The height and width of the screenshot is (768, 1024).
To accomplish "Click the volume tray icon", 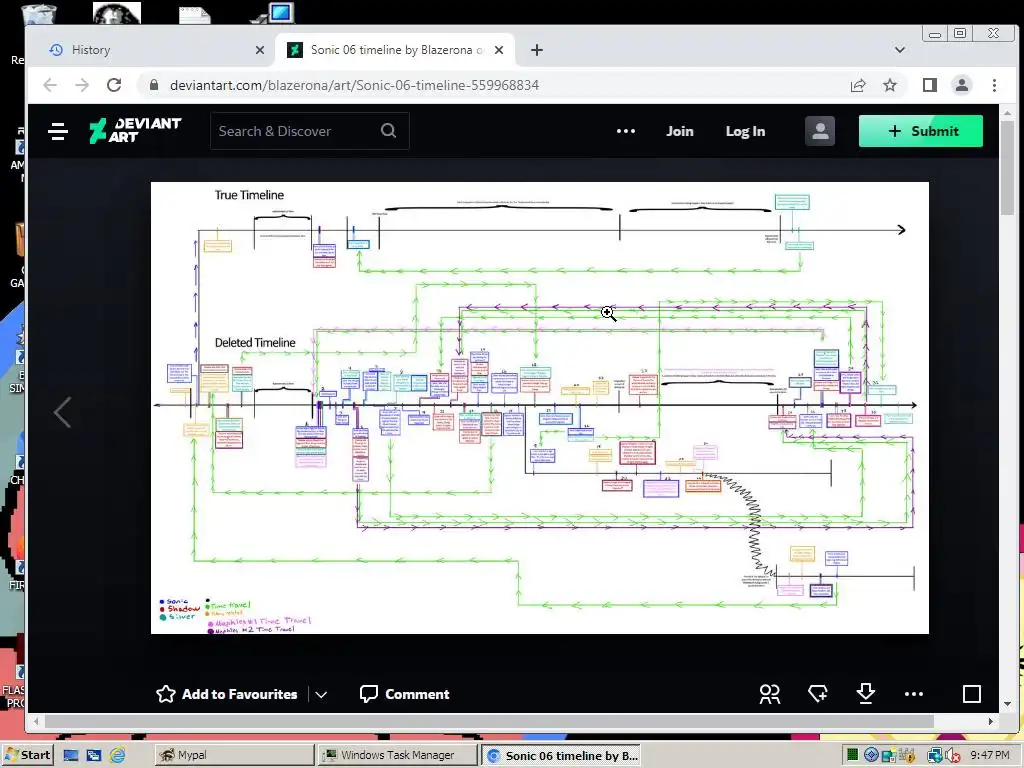I will tap(952, 756).
